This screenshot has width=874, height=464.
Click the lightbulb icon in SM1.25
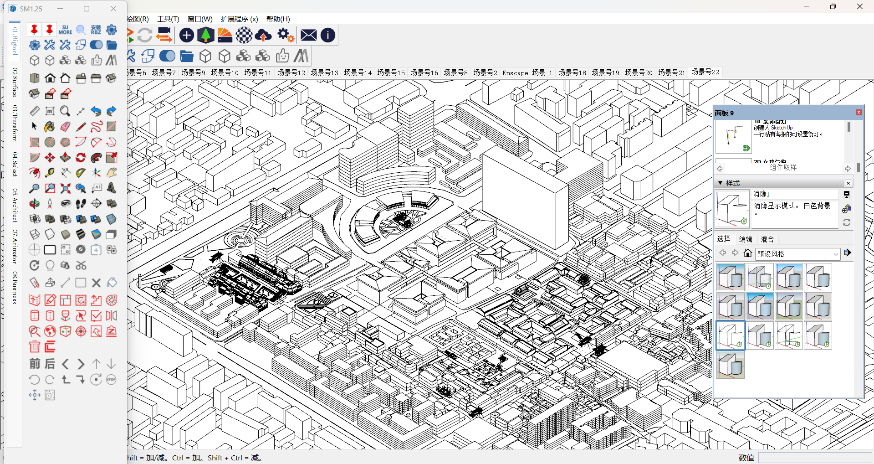pos(50,265)
